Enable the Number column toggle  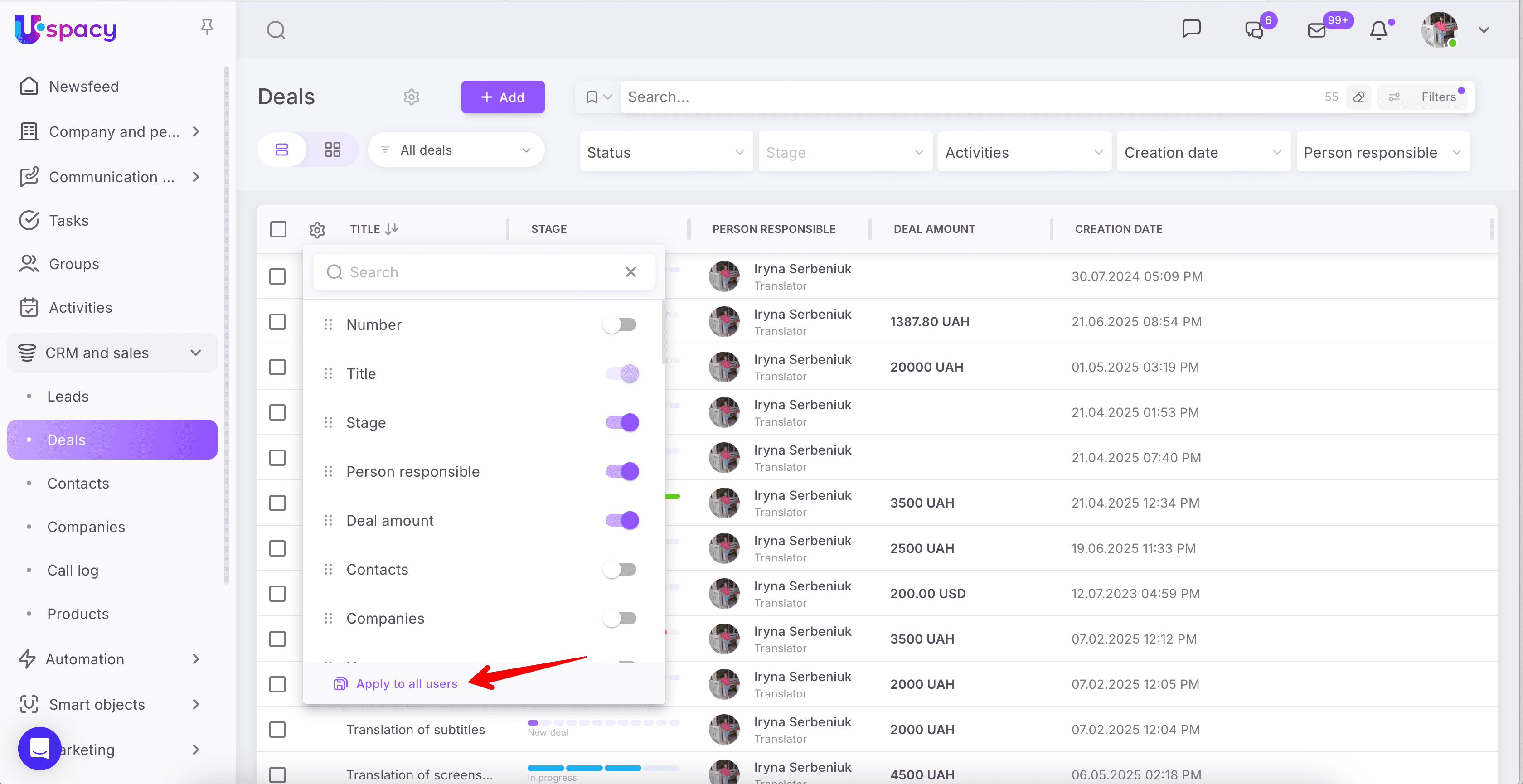[x=620, y=324]
